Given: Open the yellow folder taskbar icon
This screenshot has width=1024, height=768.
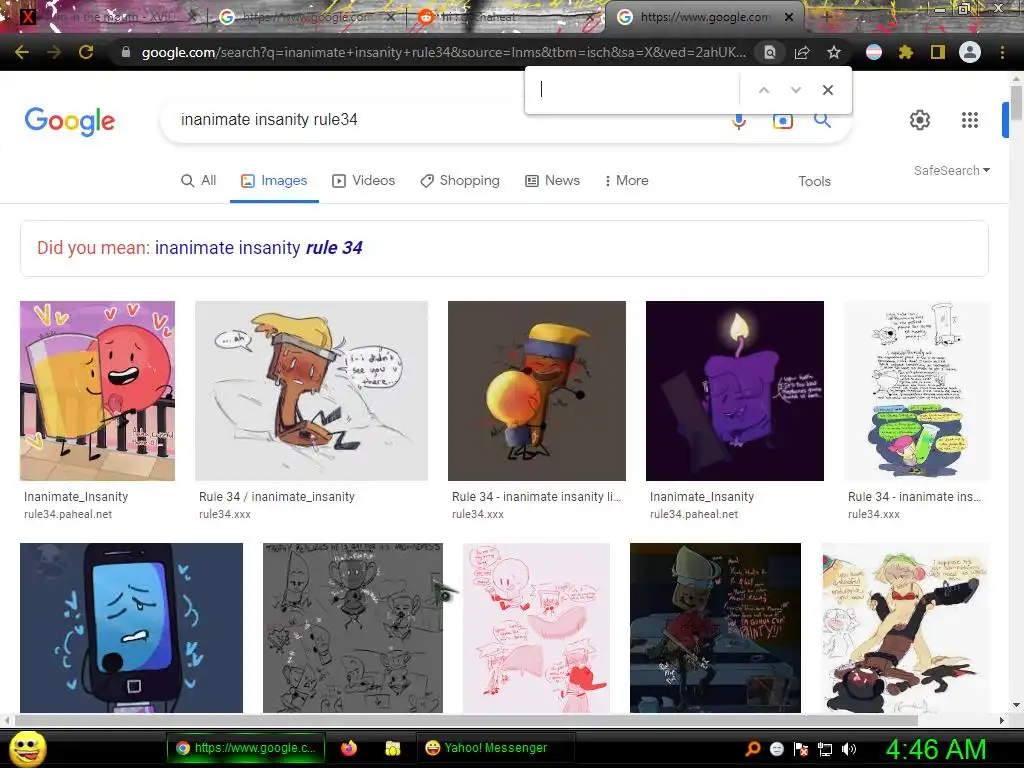Looking at the screenshot, I should pos(392,748).
